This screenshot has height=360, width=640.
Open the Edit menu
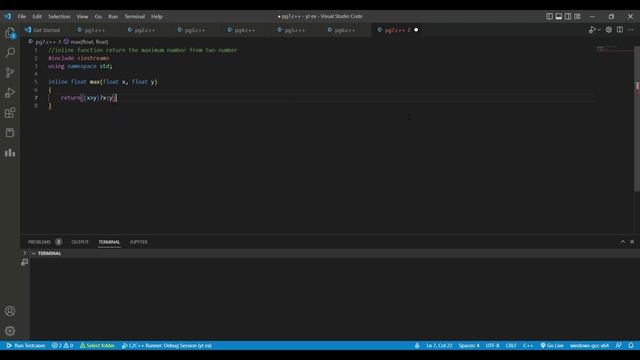(37, 17)
